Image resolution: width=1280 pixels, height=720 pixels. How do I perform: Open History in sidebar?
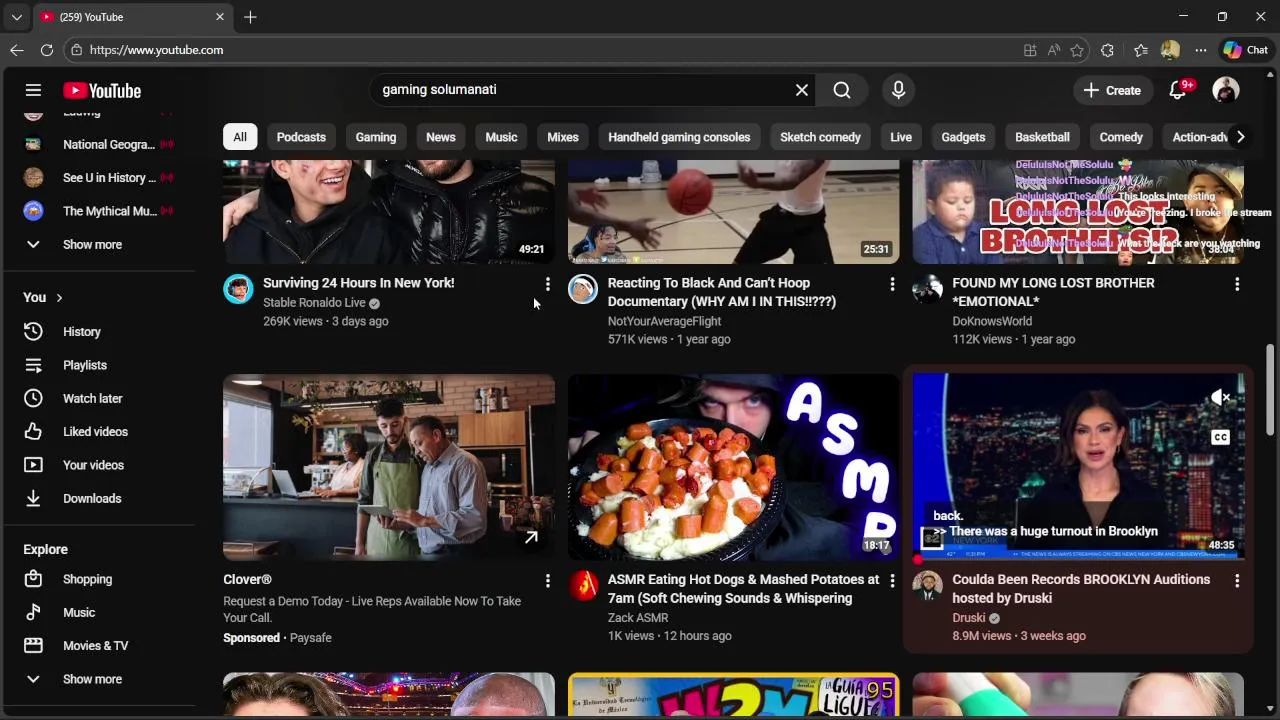pos(100,331)
